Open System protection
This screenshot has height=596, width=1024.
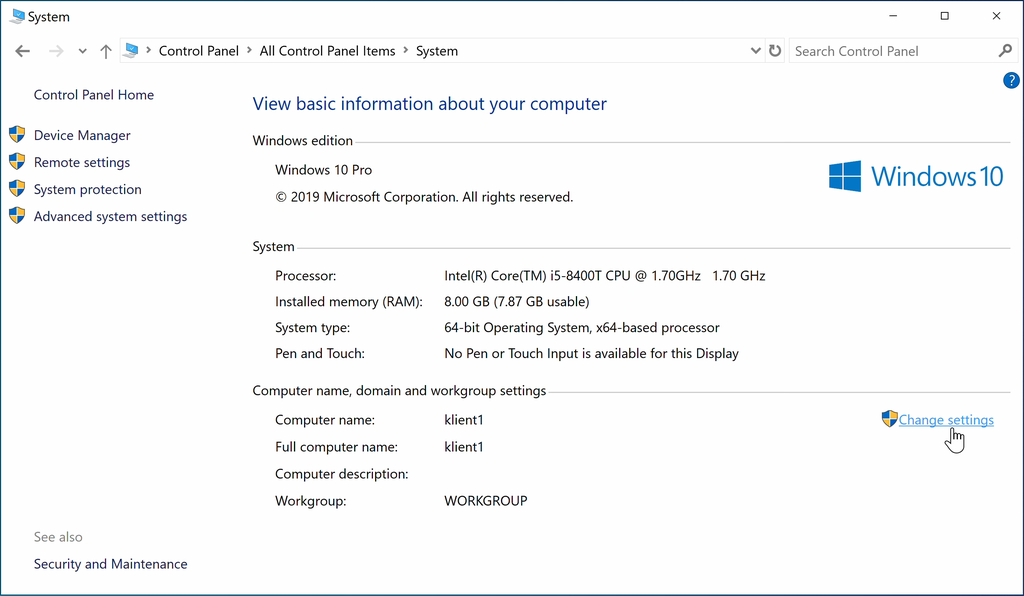(x=88, y=189)
